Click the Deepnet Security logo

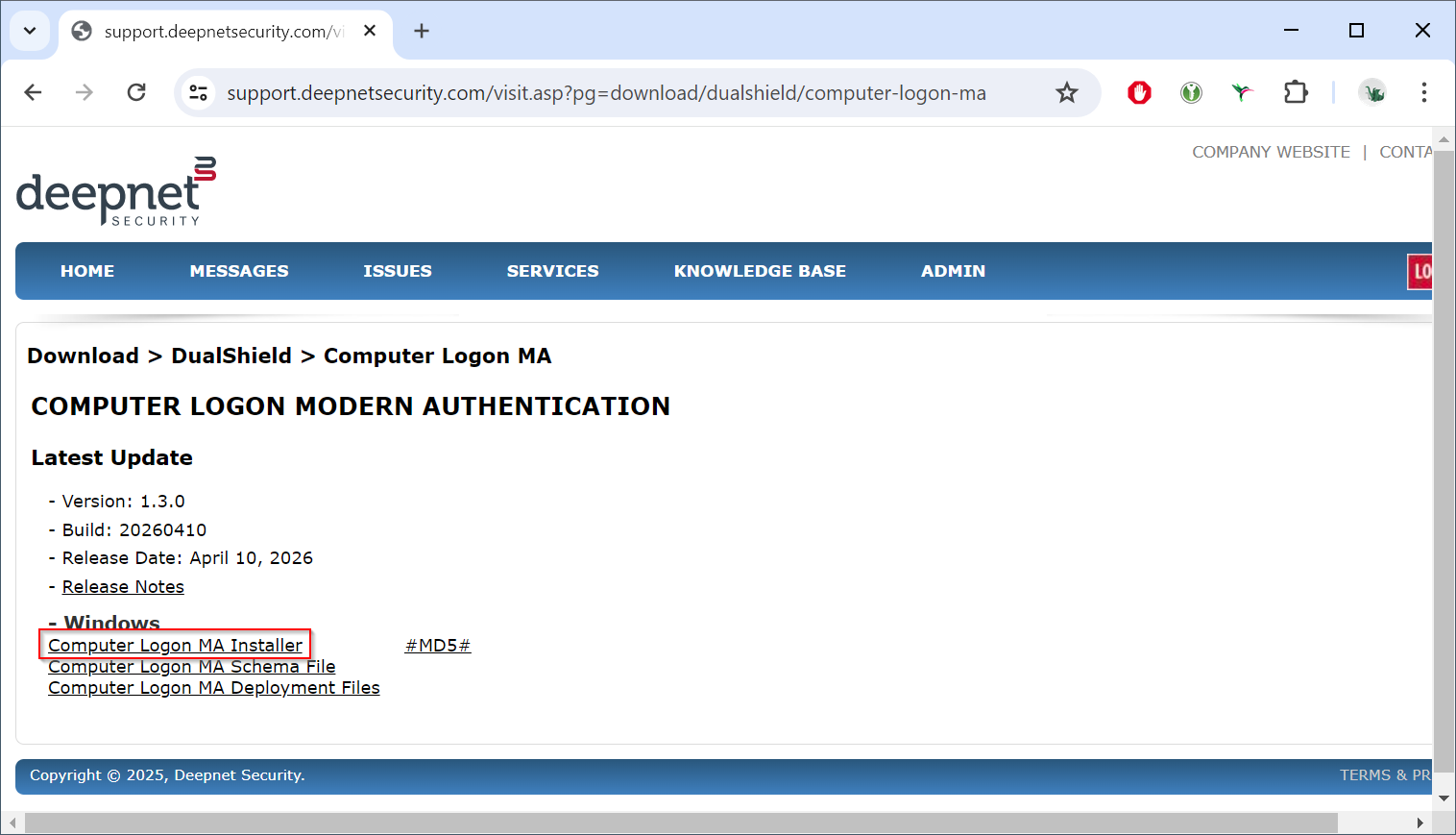point(115,192)
